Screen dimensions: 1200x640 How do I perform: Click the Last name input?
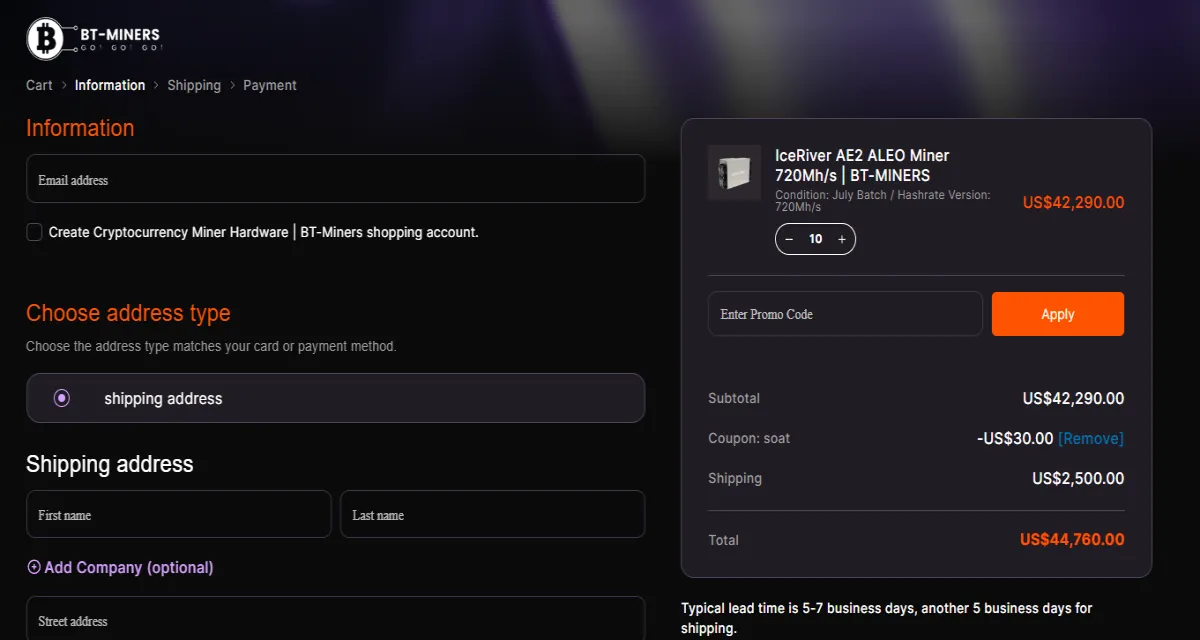pyautogui.click(x=492, y=514)
